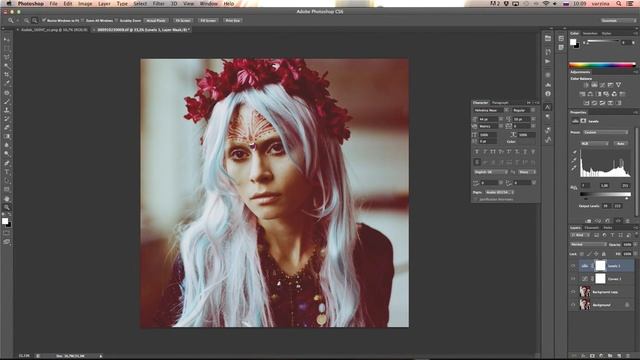The image size is (640, 360).
Task: Open the Layer menu
Action: point(104,4)
